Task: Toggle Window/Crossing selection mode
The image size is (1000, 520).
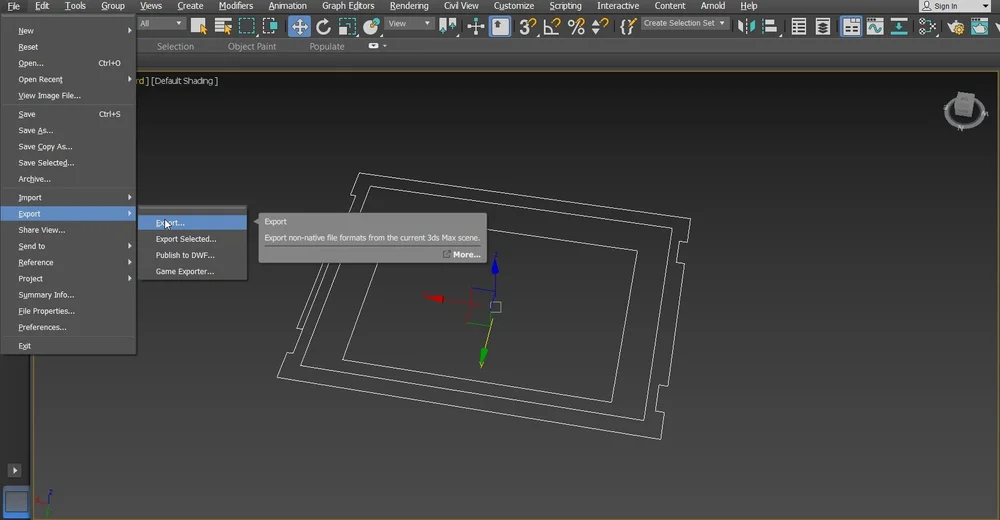Action: click(x=270, y=26)
